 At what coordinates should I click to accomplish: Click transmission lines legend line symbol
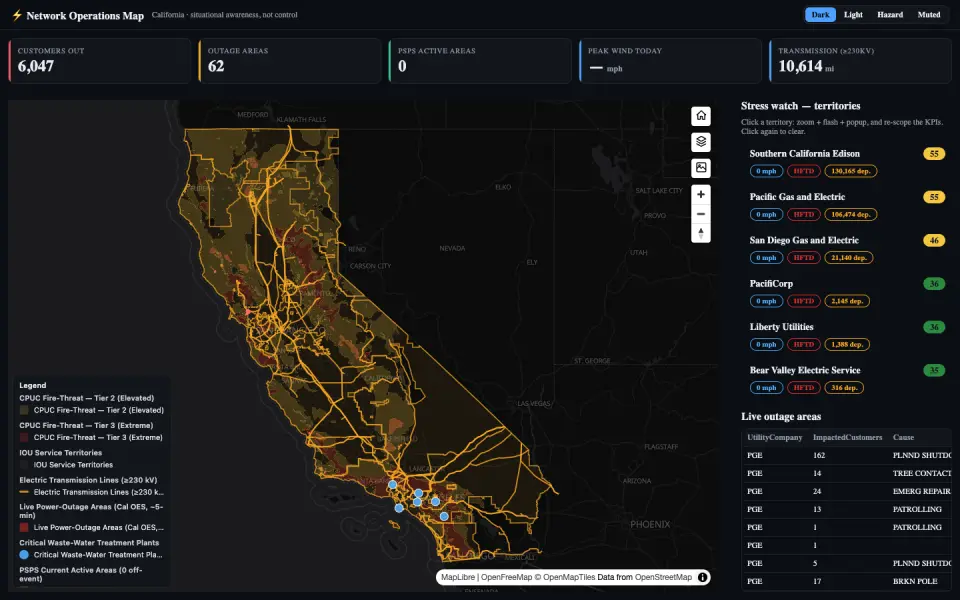click(x=24, y=492)
